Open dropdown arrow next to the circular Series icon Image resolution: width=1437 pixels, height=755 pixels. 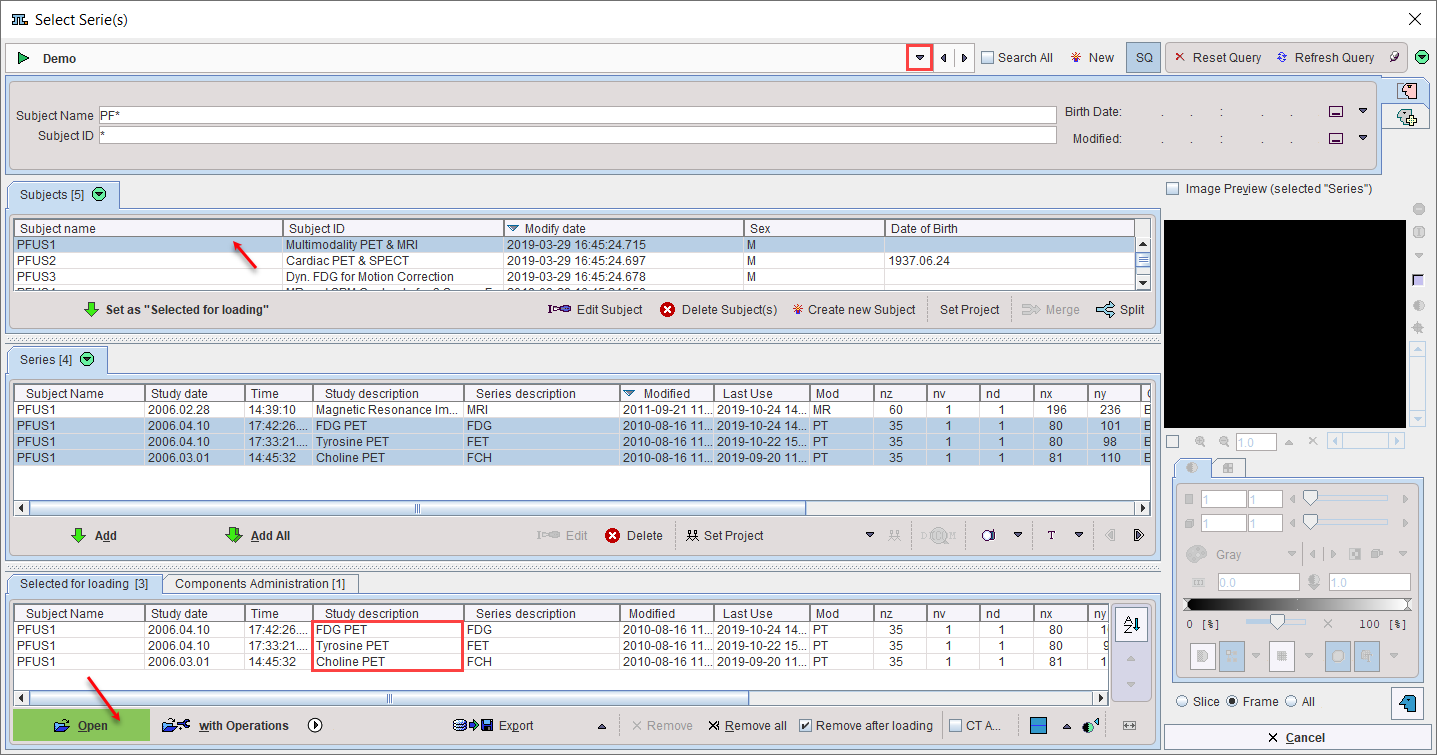(x=1018, y=535)
